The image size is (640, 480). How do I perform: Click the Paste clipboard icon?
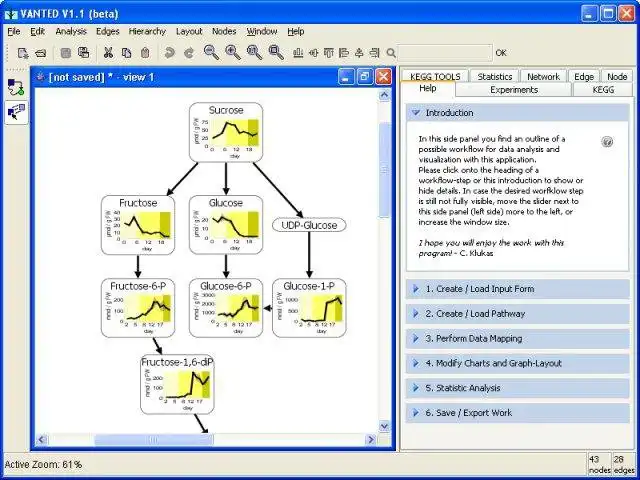[145, 53]
